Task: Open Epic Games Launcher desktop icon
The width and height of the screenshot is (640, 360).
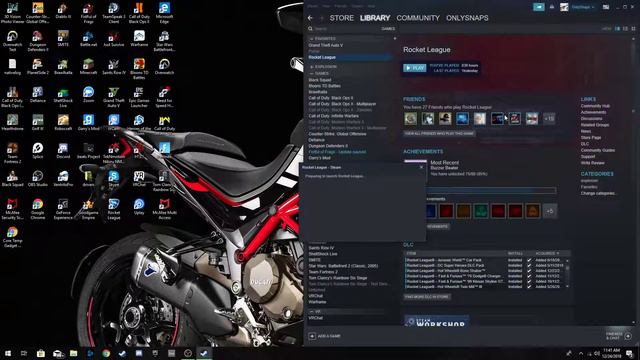Action: (139, 97)
